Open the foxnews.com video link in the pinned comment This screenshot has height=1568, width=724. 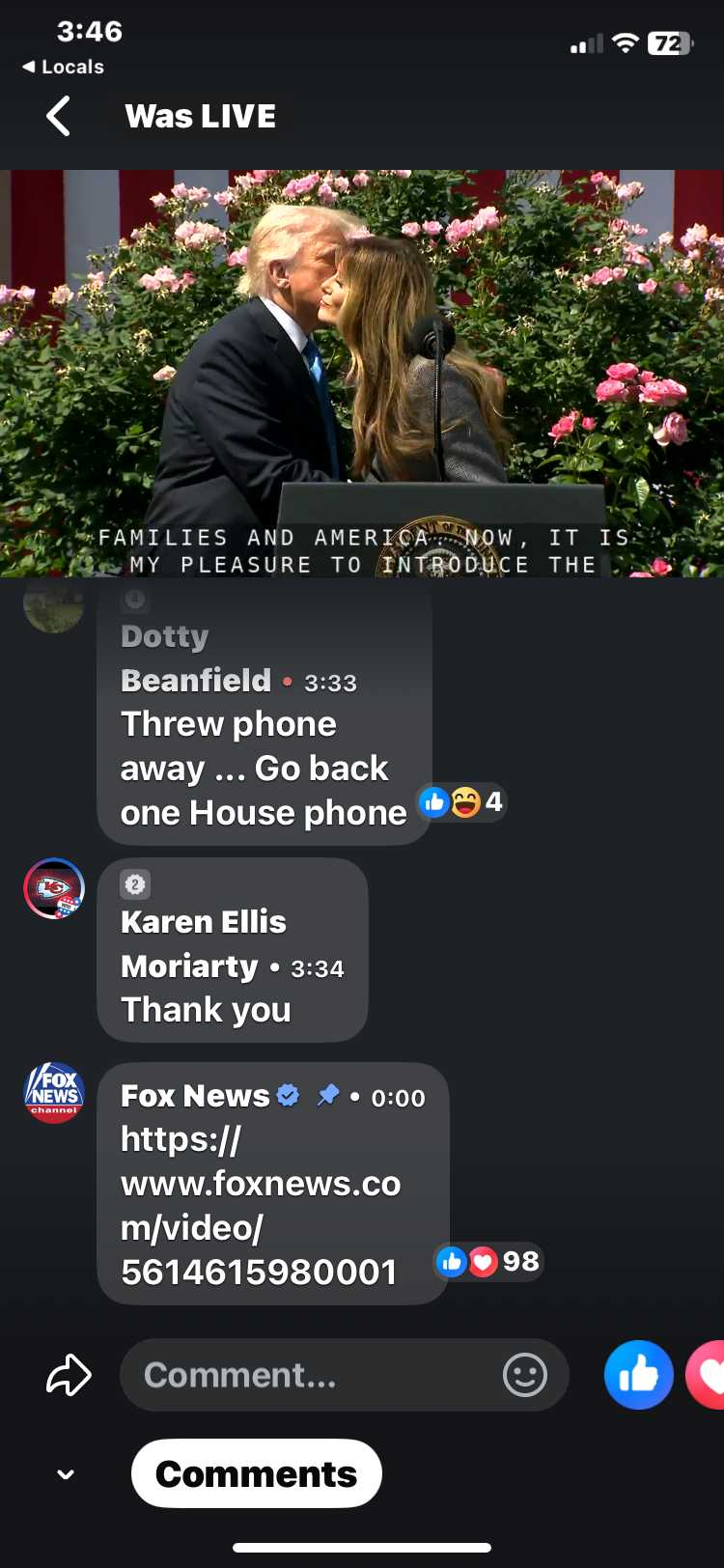pos(261,1206)
